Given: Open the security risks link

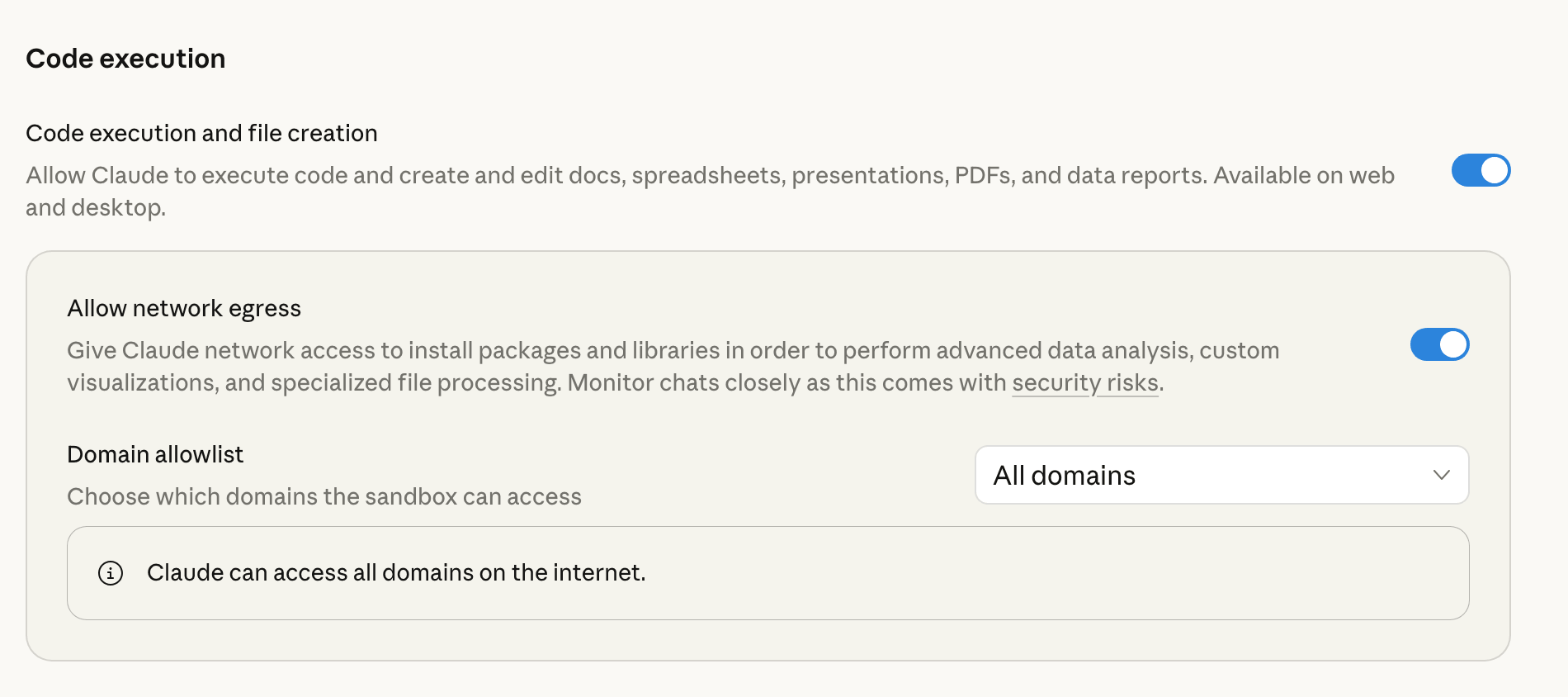Looking at the screenshot, I should pyautogui.click(x=1085, y=383).
